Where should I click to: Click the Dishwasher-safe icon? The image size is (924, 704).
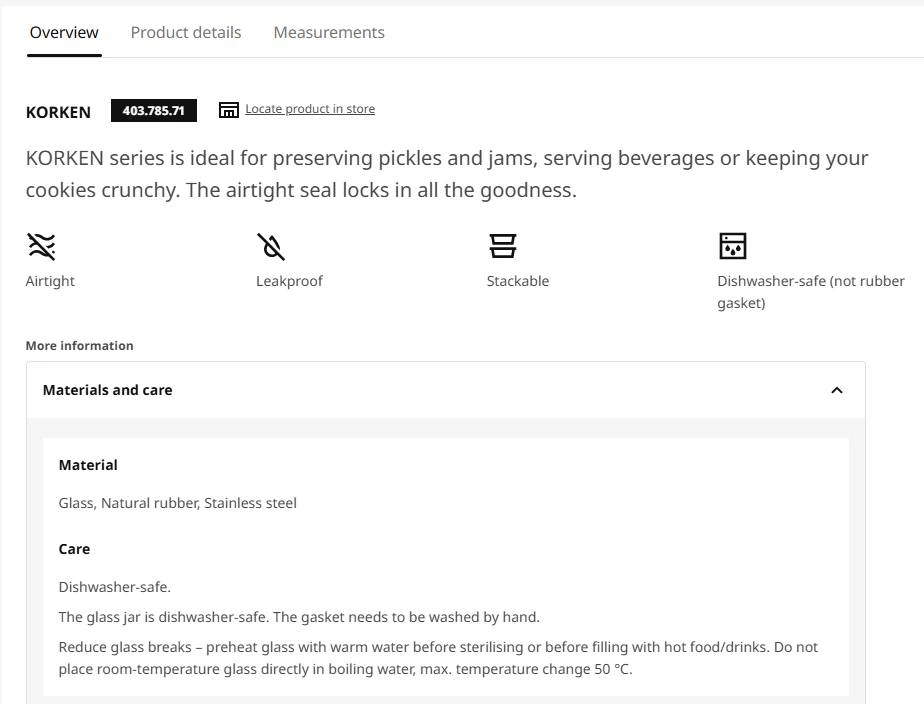point(732,246)
